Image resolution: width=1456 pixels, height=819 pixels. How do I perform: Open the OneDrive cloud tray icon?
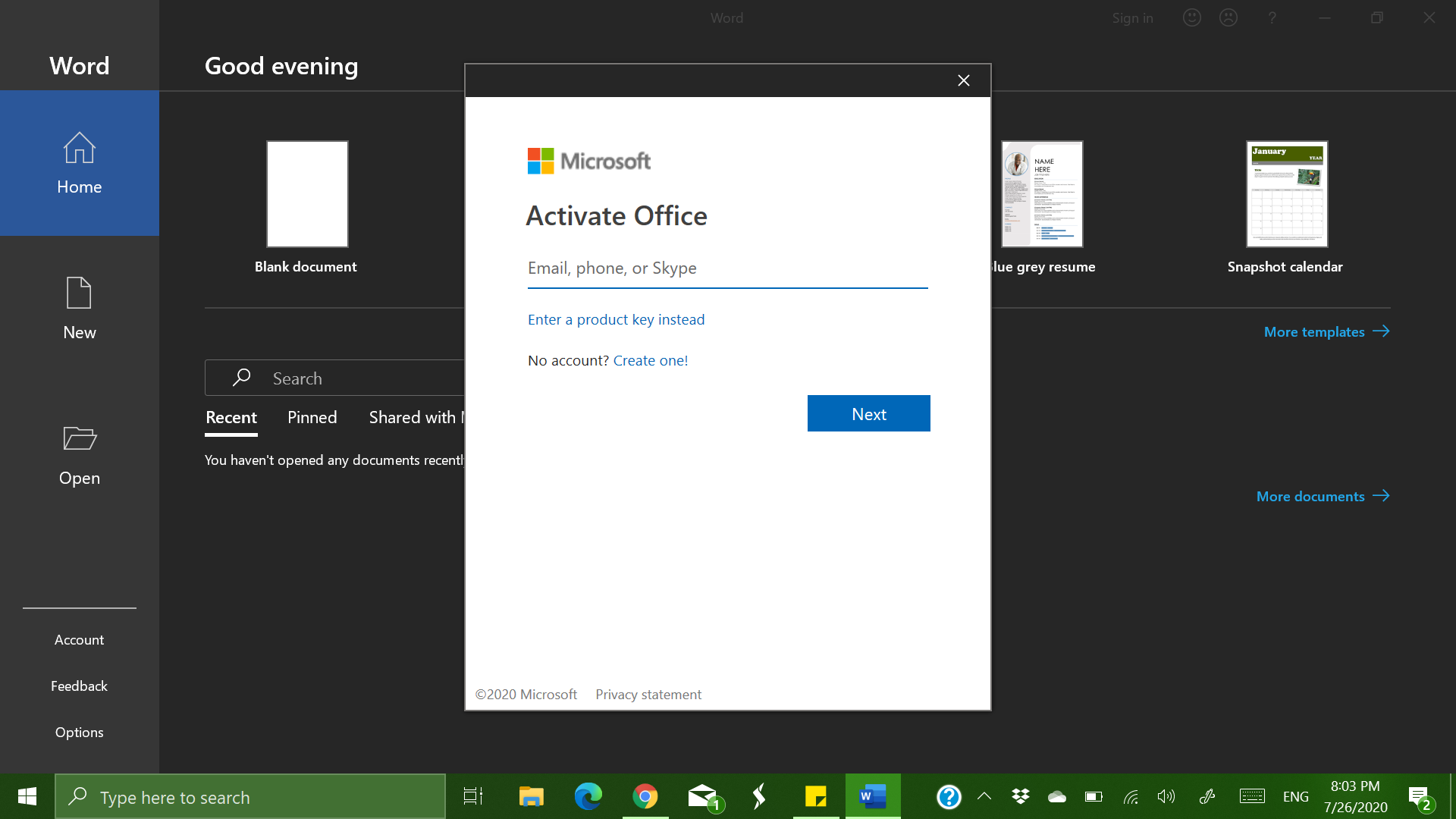(x=1056, y=796)
